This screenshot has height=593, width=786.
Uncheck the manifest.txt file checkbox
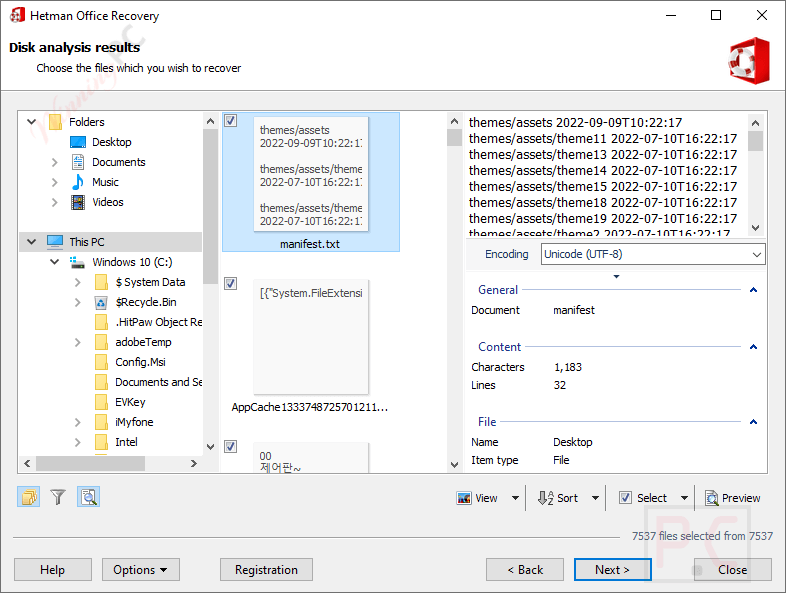click(230, 121)
